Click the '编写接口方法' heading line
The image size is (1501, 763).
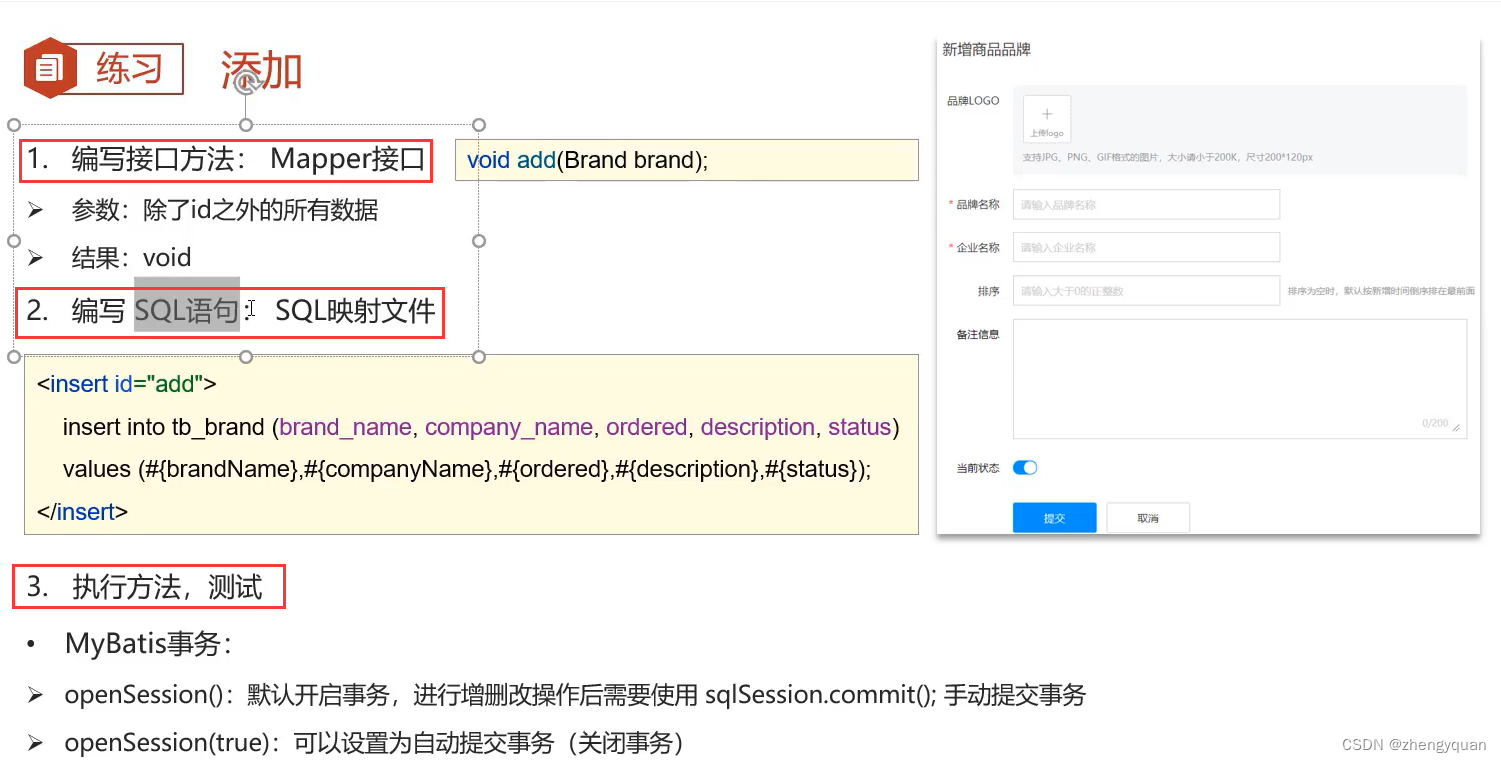coord(226,160)
